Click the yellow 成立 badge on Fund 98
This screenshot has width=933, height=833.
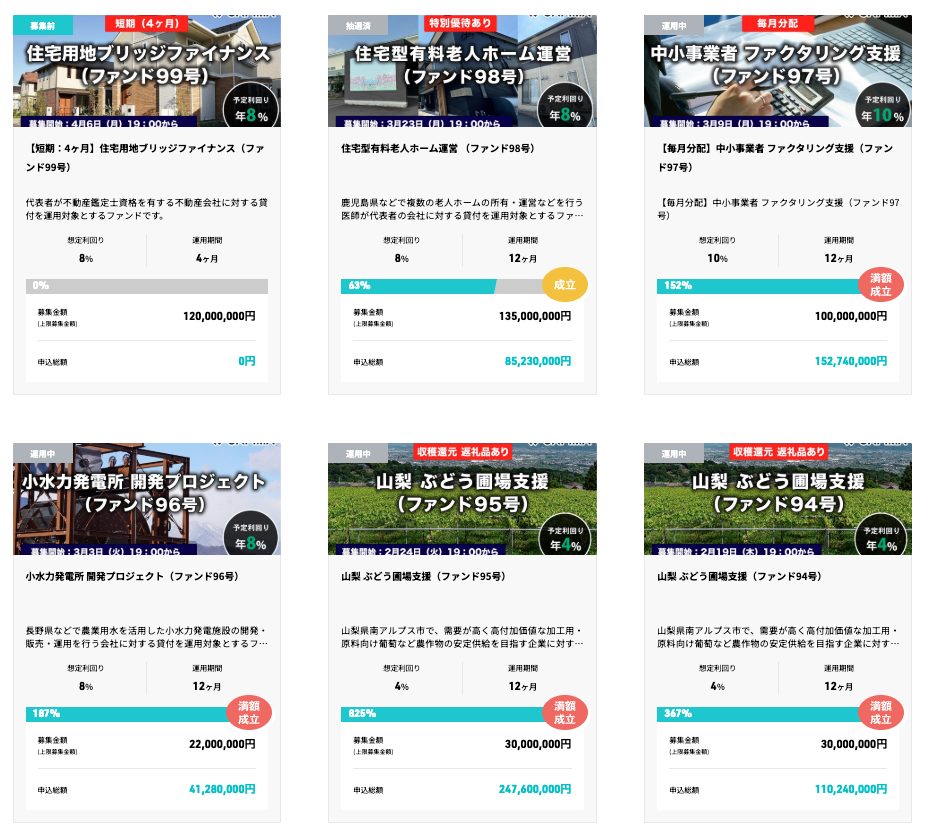click(x=565, y=285)
